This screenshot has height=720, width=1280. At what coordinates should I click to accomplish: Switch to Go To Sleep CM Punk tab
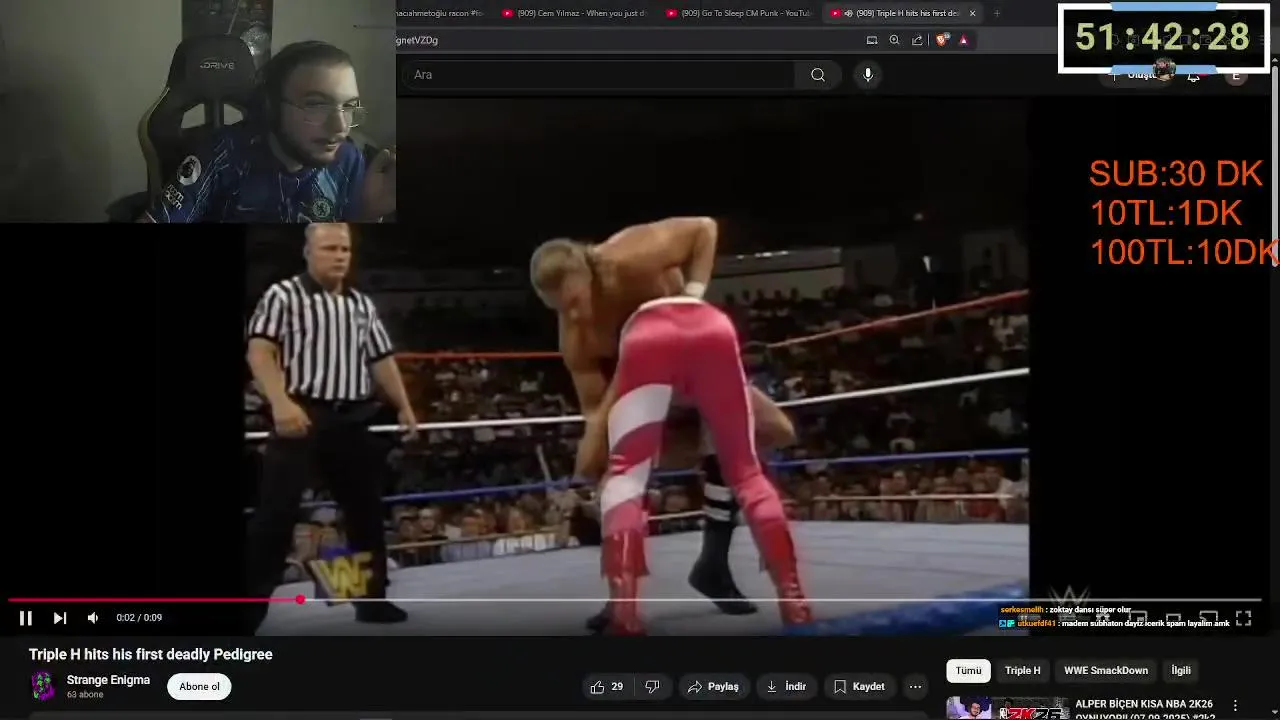(738, 13)
